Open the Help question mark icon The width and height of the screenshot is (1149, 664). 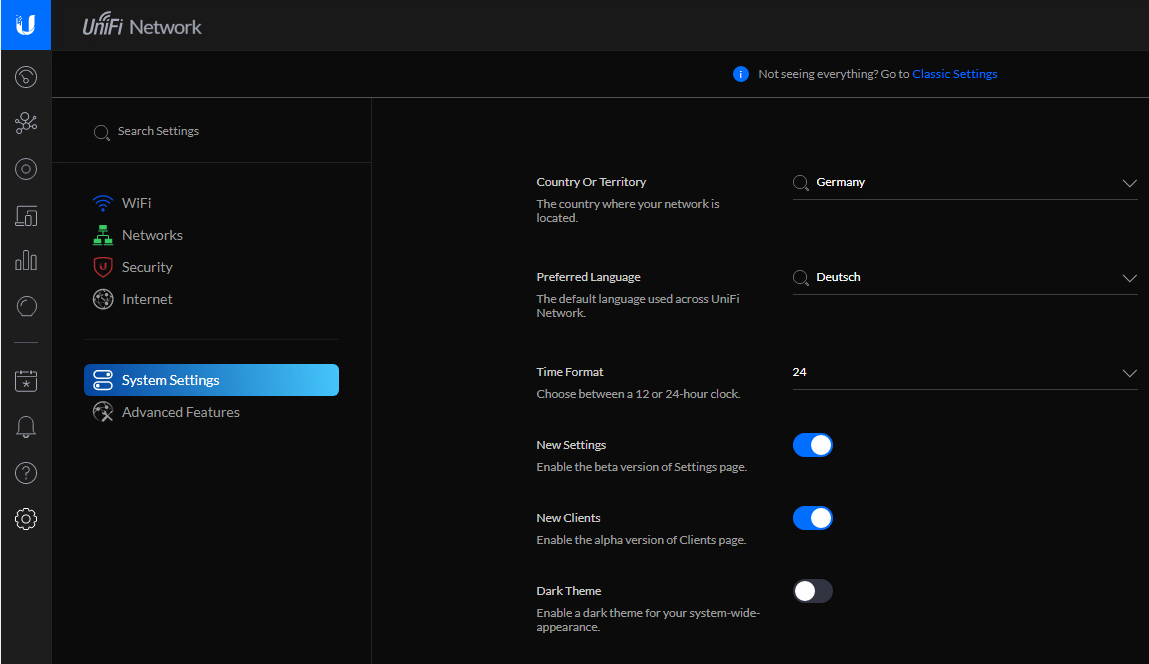pyautogui.click(x=26, y=473)
